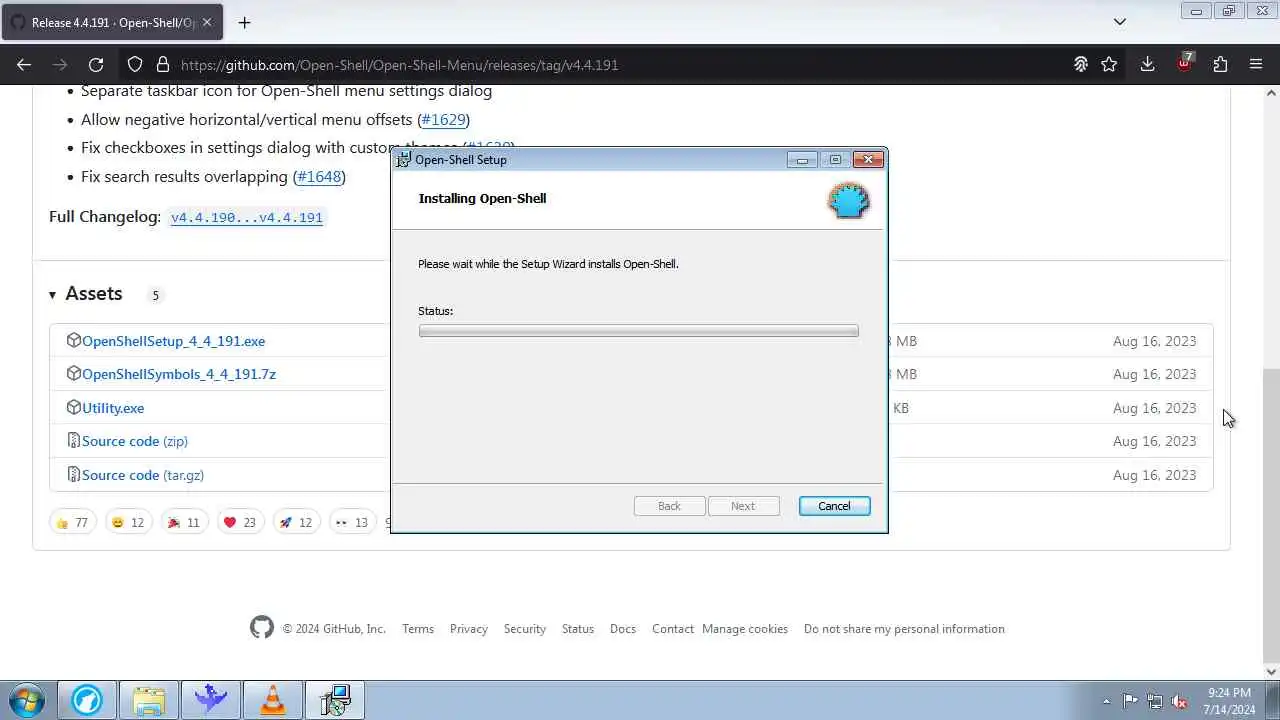This screenshot has width=1280, height=720.
Task: Click the page scrollbar down arrow
Action: (x=1271, y=672)
